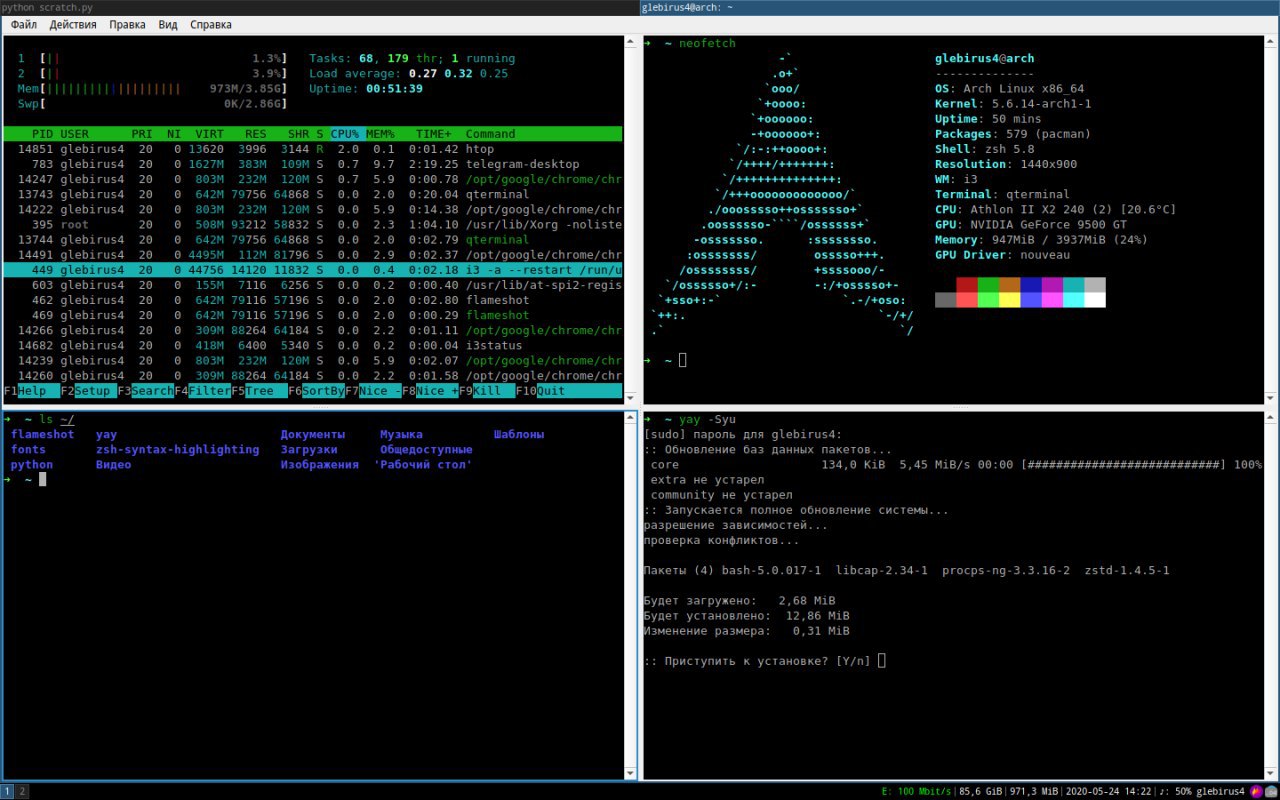Click the Command column header in htop
Image resolution: width=1280 pixels, height=800 pixels.
point(490,134)
